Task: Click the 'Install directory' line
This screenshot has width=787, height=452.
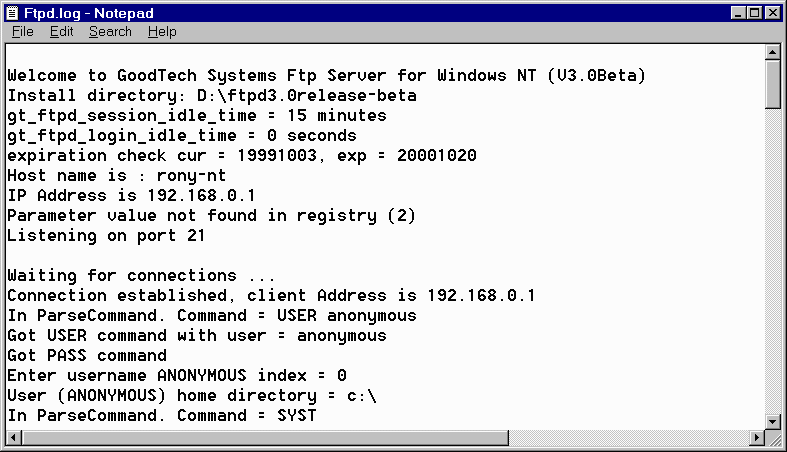Action: pos(212,96)
